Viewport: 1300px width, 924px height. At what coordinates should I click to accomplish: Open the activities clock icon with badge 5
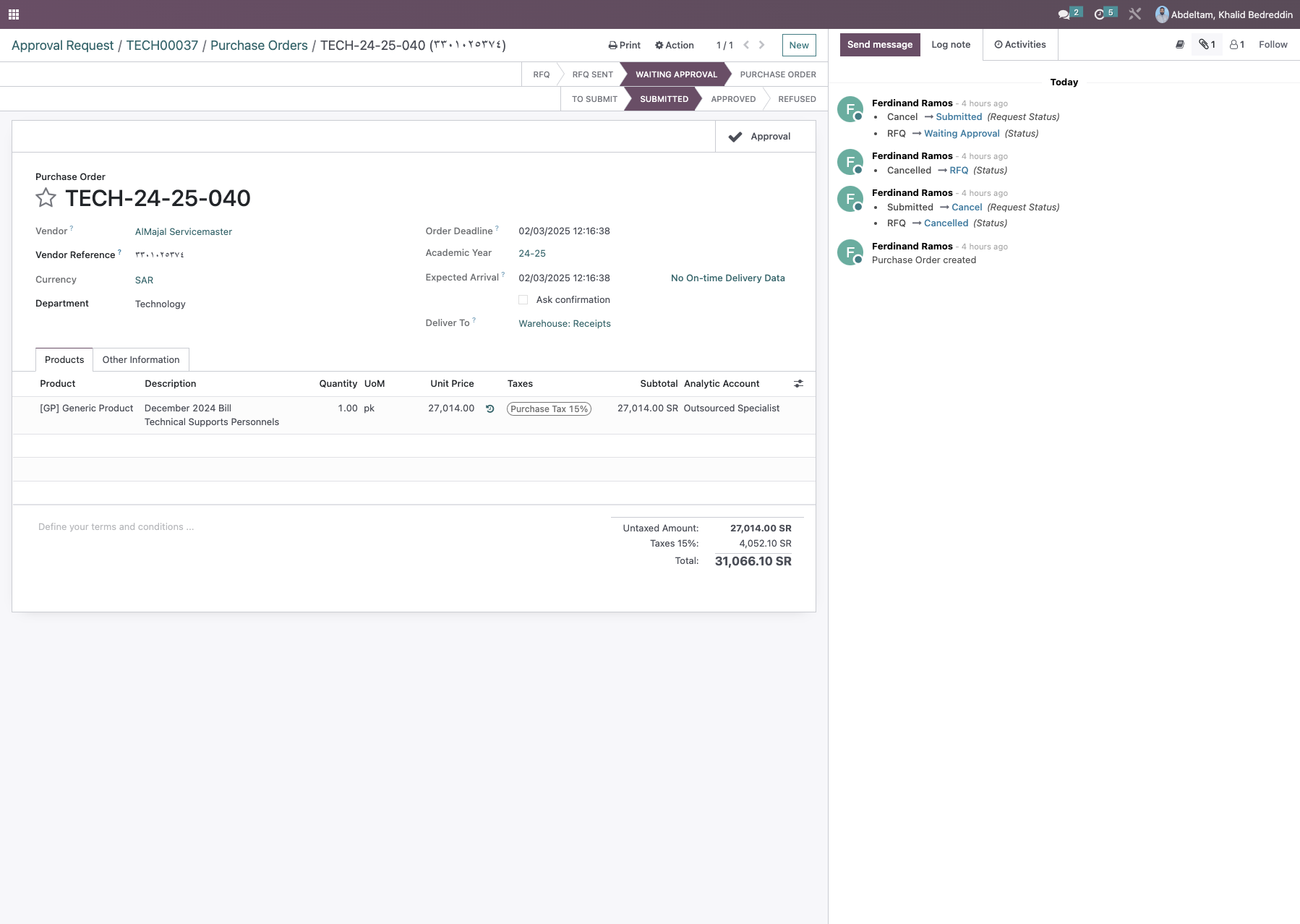click(1105, 14)
